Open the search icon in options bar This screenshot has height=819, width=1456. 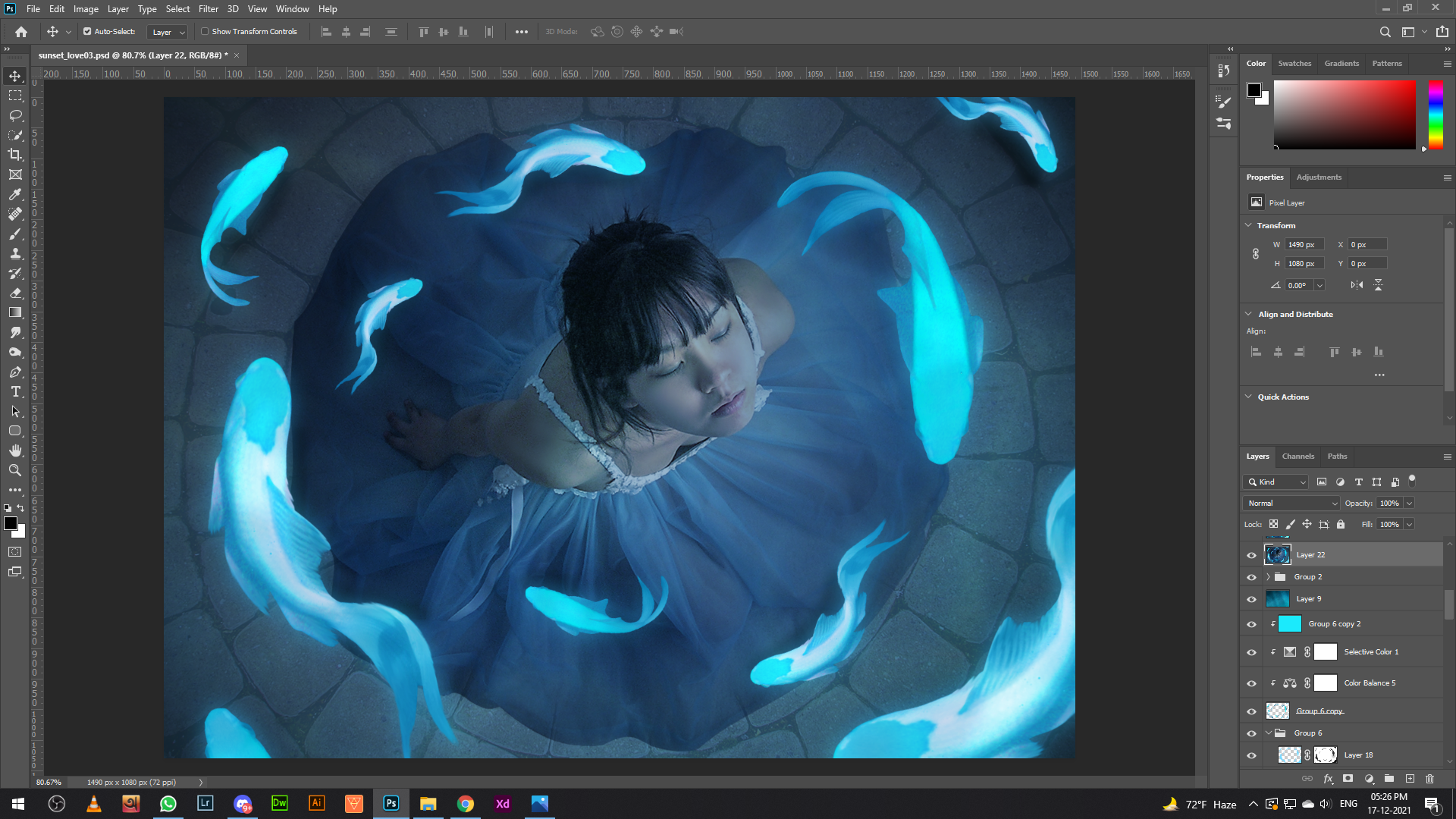(x=1385, y=32)
